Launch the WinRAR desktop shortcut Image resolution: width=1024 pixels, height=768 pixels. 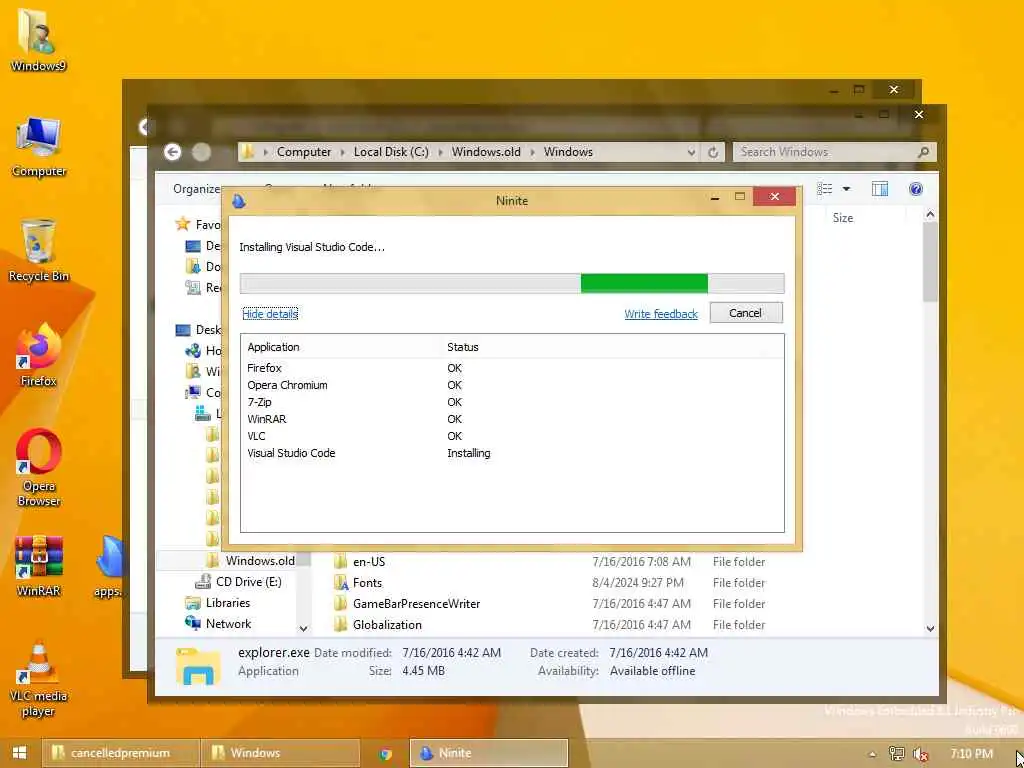coord(39,566)
